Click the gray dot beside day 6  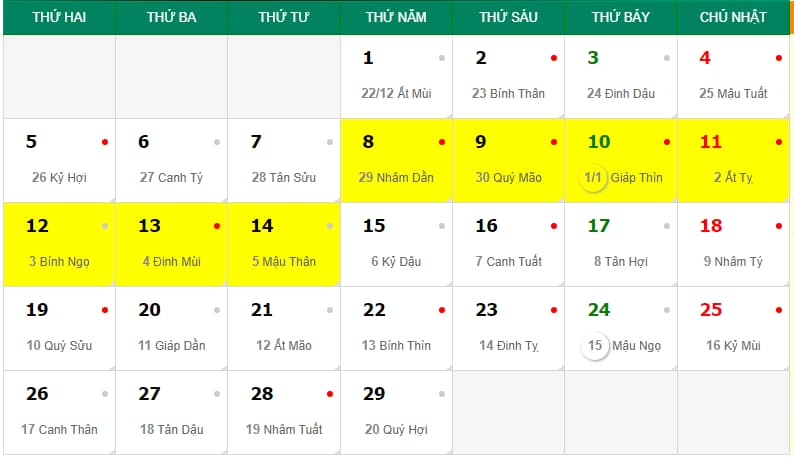click(217, 142)
